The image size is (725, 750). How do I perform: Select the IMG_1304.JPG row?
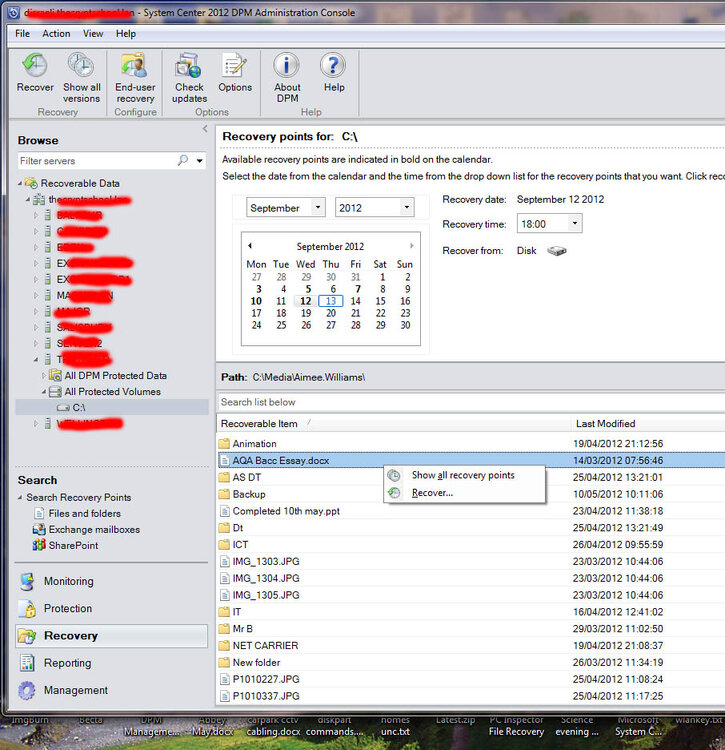tap(471, 578)
